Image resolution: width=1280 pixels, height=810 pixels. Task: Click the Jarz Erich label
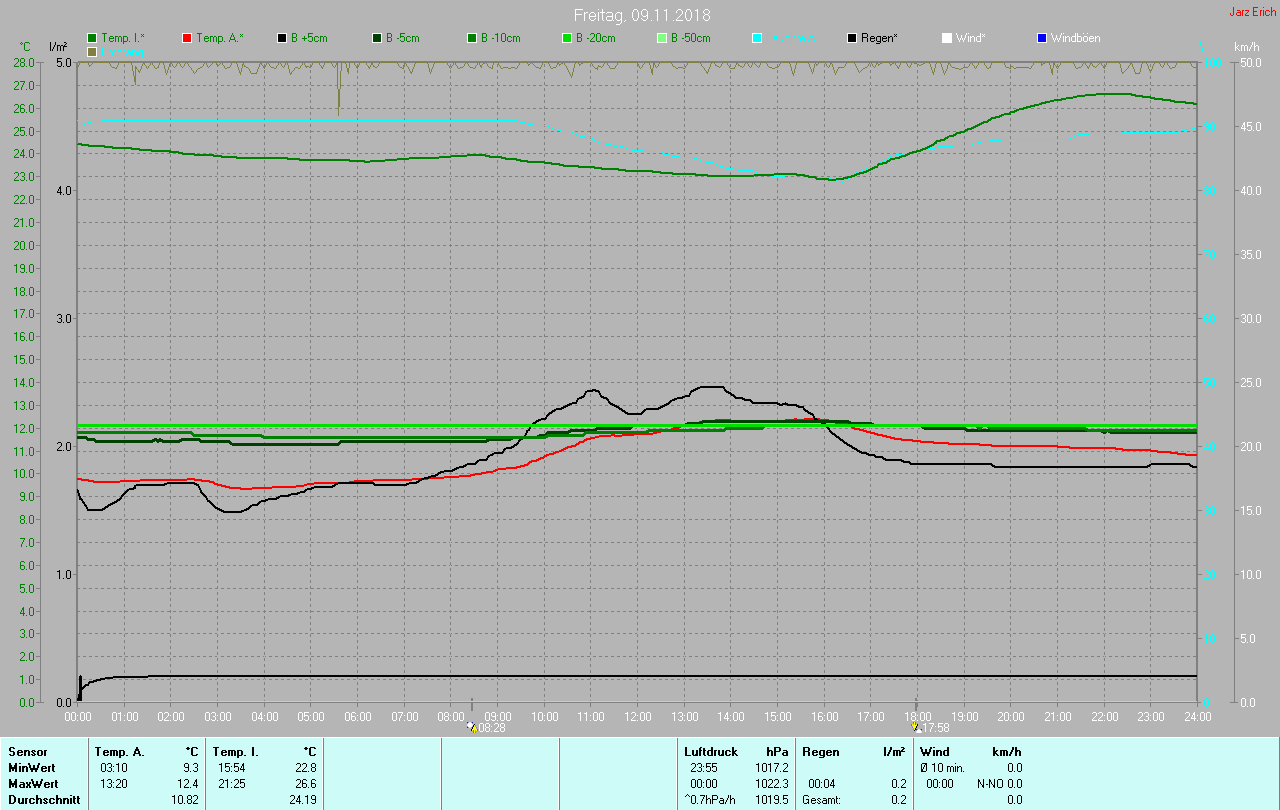[1252, 12]
